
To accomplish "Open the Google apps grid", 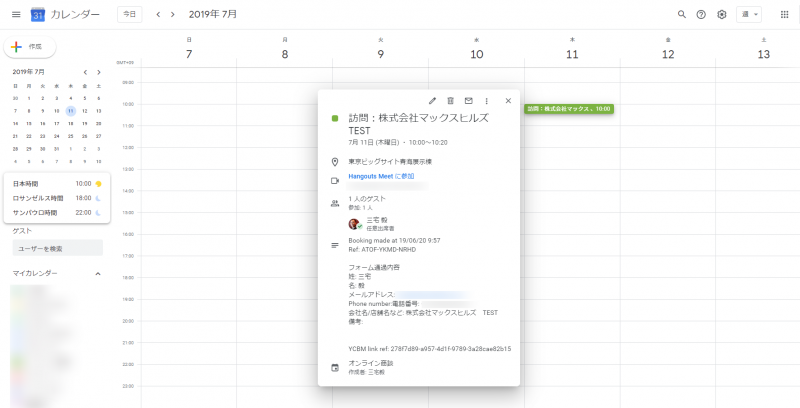I will tap(784, 15).
